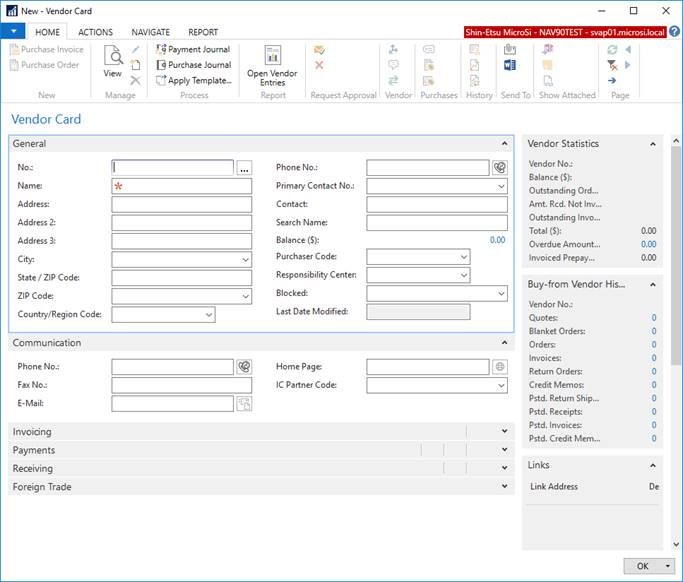Viewport: 683px width, 582px height.
Task: Open the IC Partner Code dropdown
Action: 501,385
